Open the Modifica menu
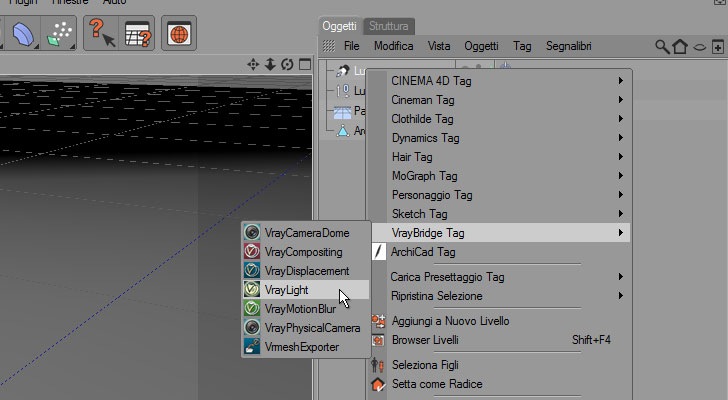The image size is (728, 400). [394, 46]
